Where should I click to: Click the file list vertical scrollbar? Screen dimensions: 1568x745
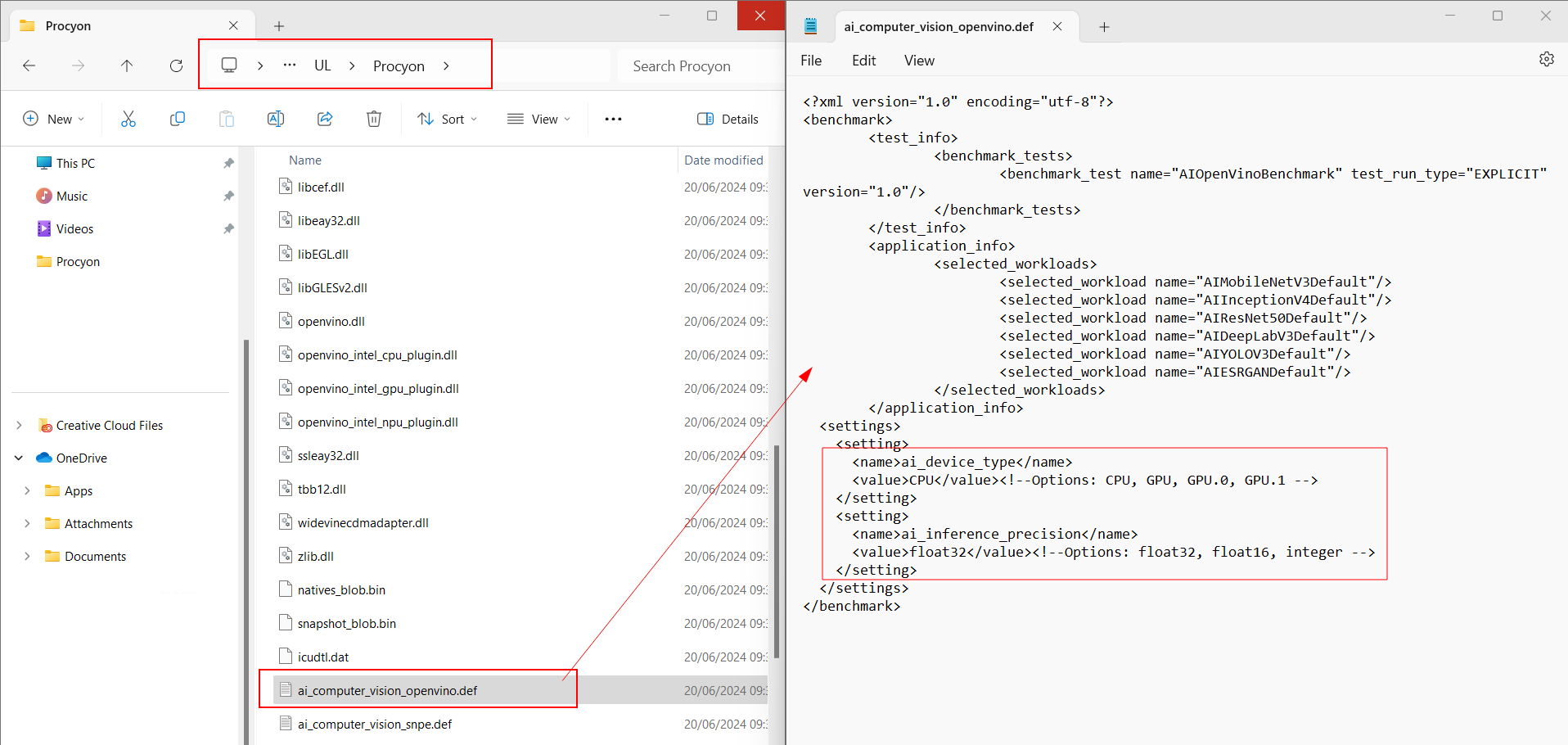(x=777, y=553)
